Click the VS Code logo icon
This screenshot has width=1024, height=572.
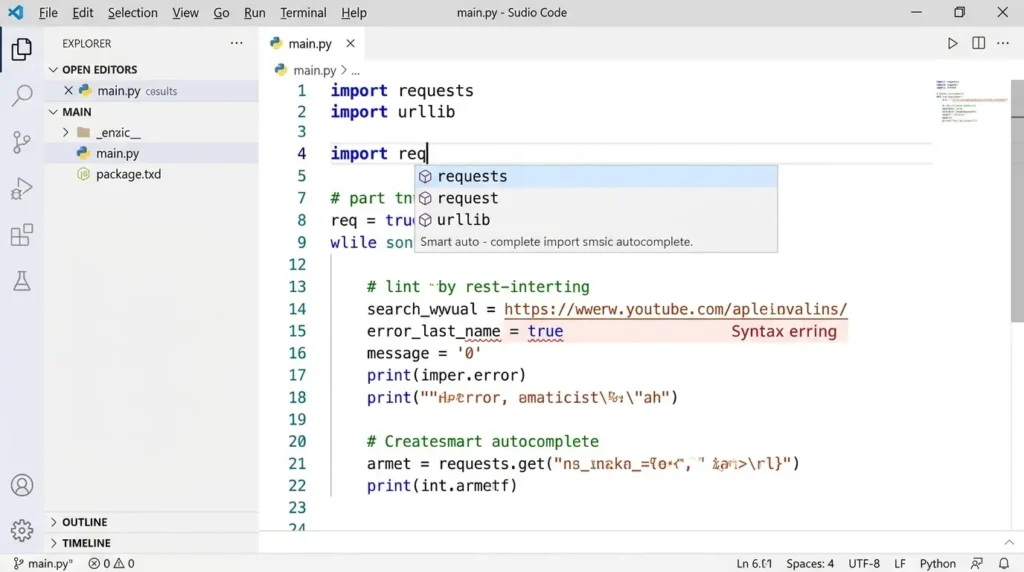(16, 12)
